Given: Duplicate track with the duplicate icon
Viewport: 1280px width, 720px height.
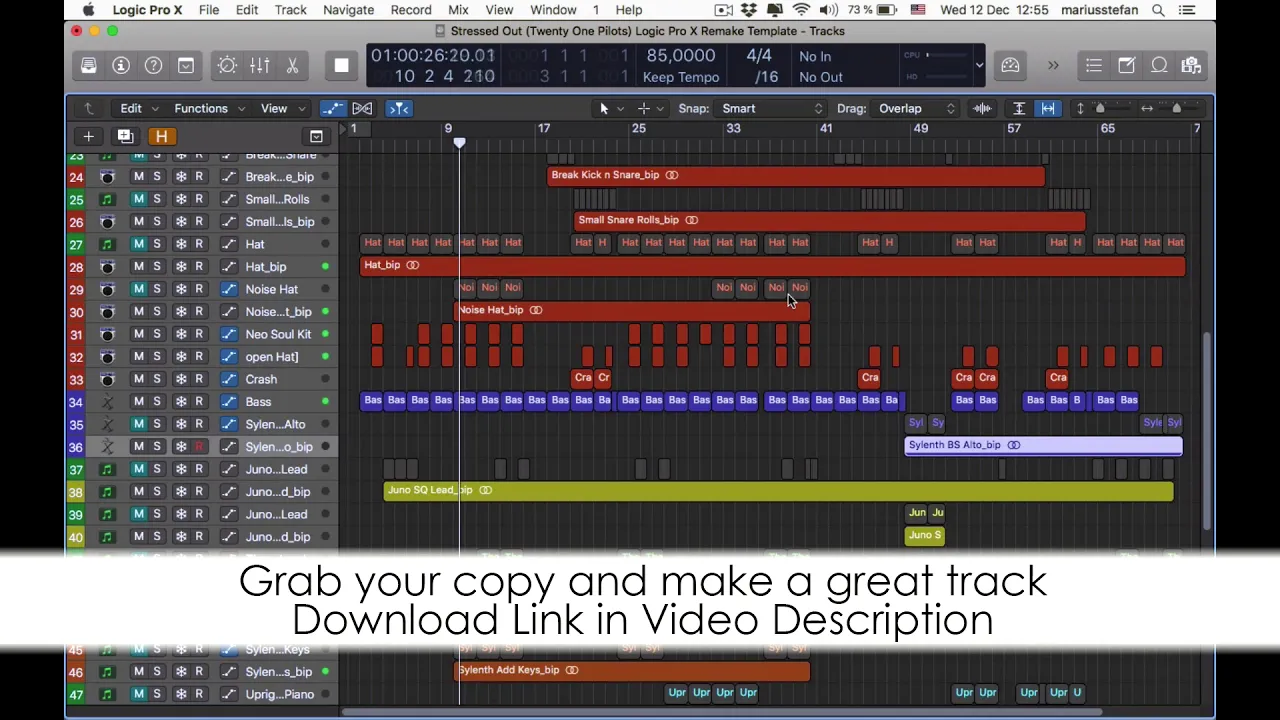Looking at the screenshot, I should (x=125, y=136).
